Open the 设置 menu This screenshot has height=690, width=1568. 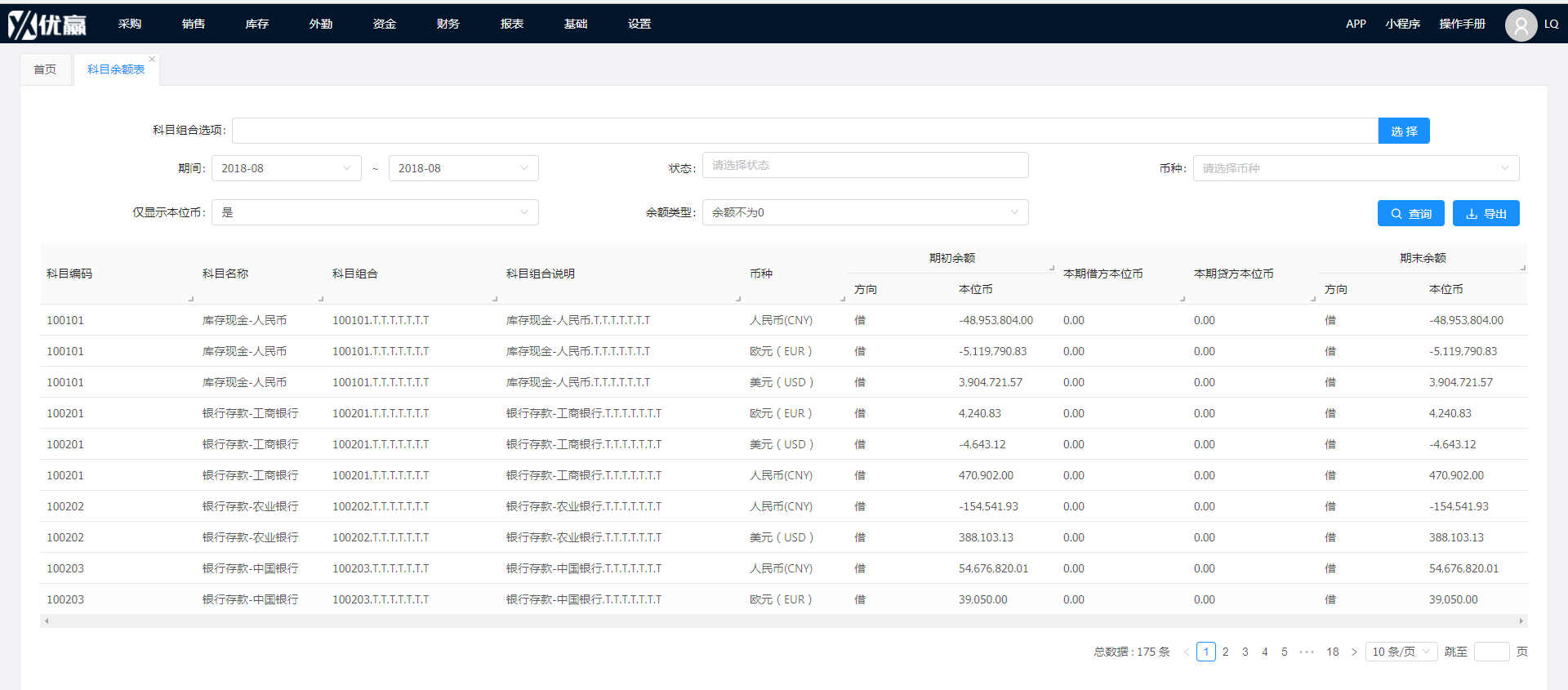coord(639,24)
